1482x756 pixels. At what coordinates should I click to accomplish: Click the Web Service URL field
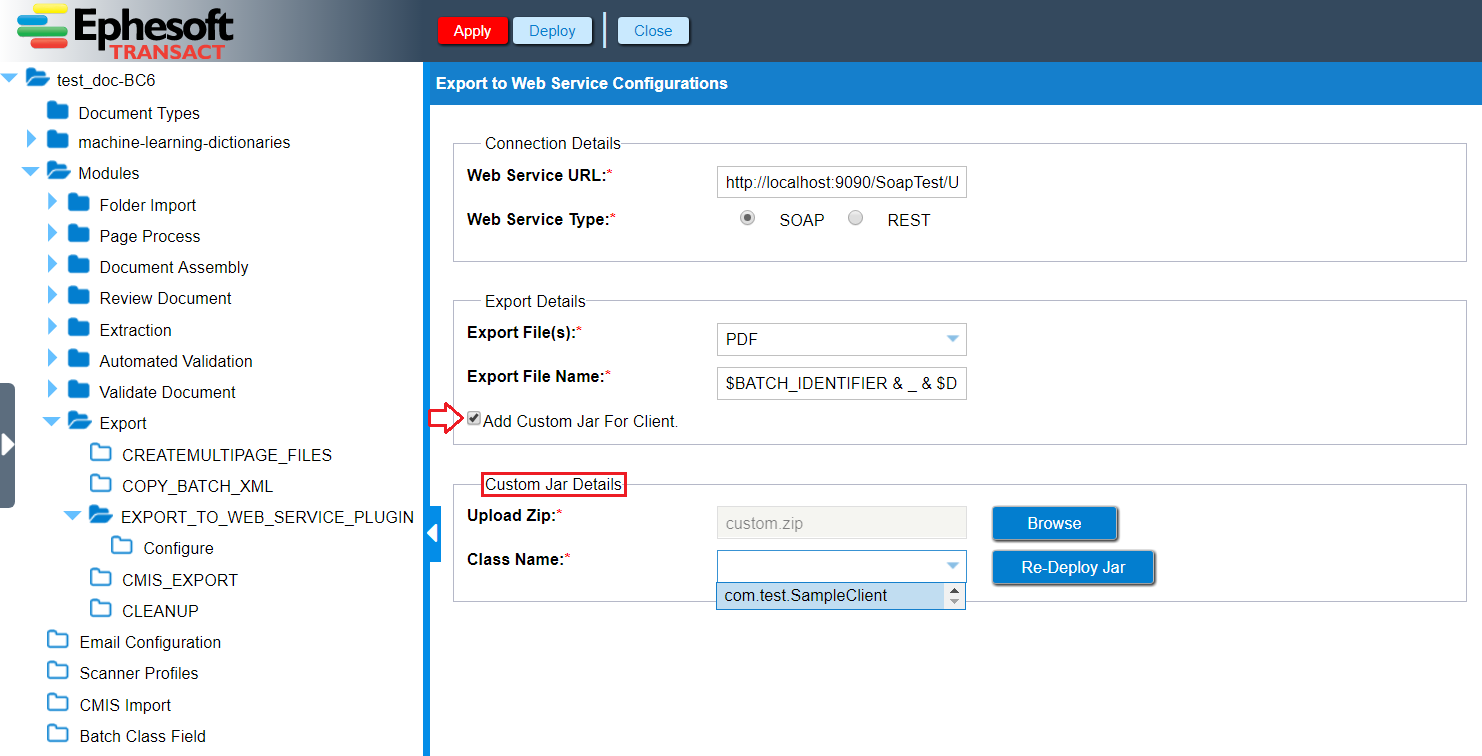coord(842,183)
